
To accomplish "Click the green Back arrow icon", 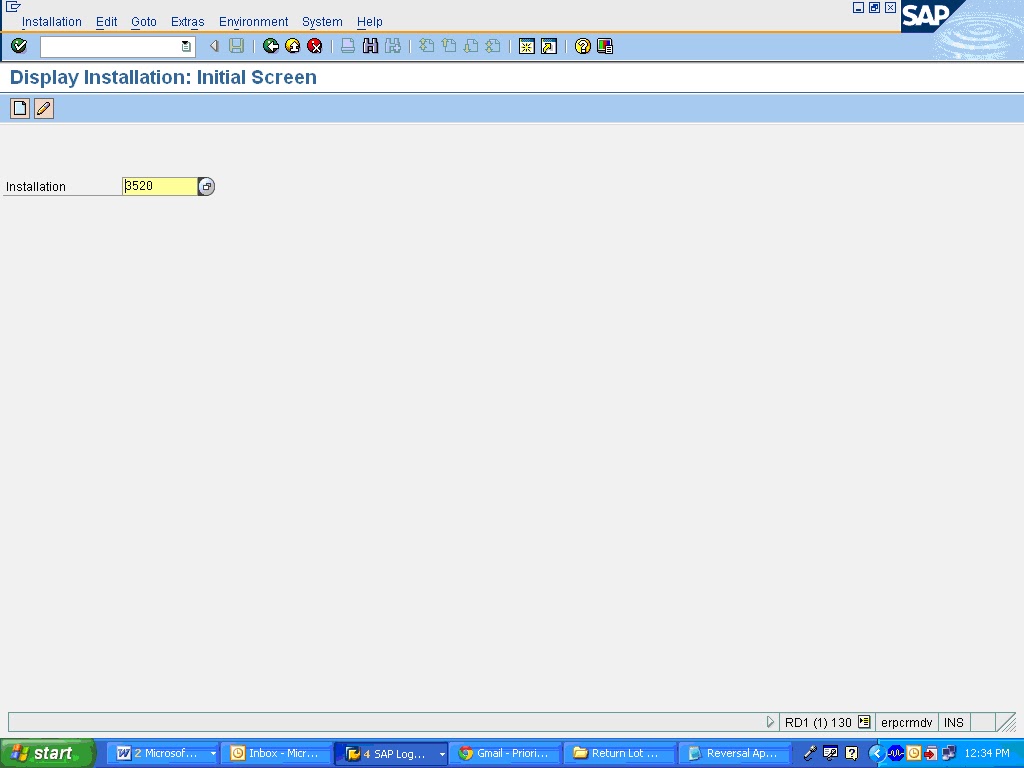I will point(270,46).
